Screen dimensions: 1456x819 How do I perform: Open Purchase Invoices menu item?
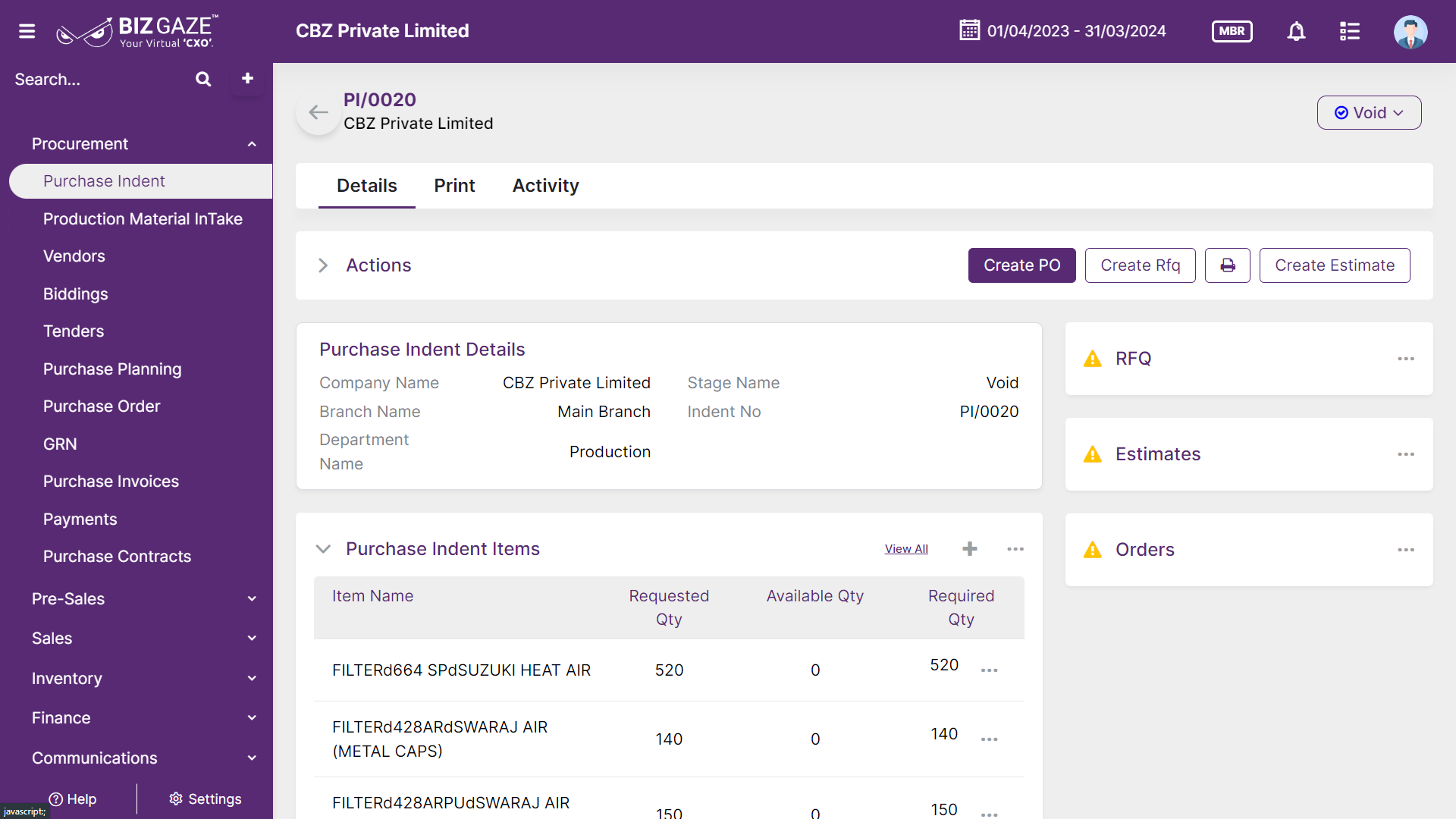coord(111,482)
